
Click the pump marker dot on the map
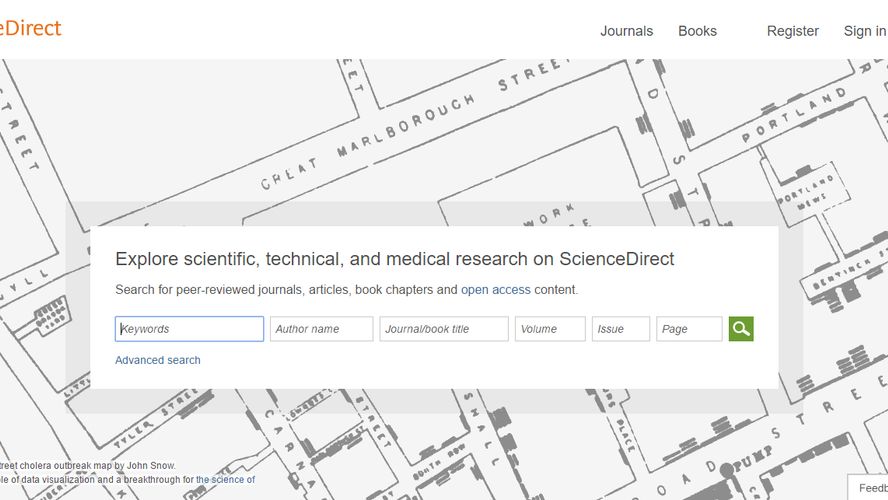(727, 470)
